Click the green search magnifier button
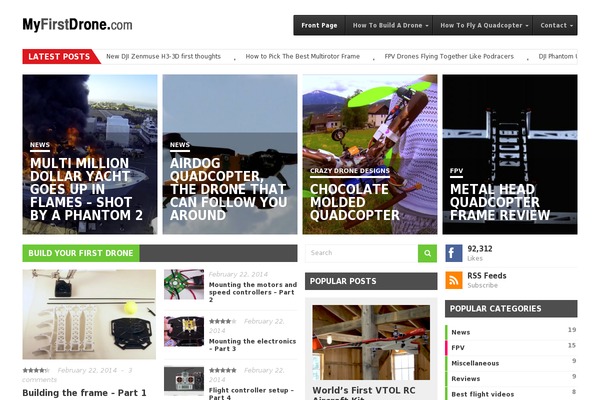Screen dimensions: 600x400 (x=427, y=253)
